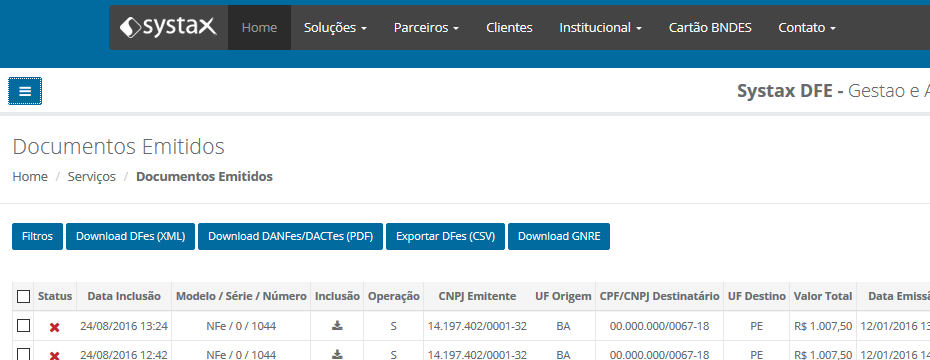This screenshot has height=360, width=930.
Task: Click the Download GNRE button
Action: point(559,236)
